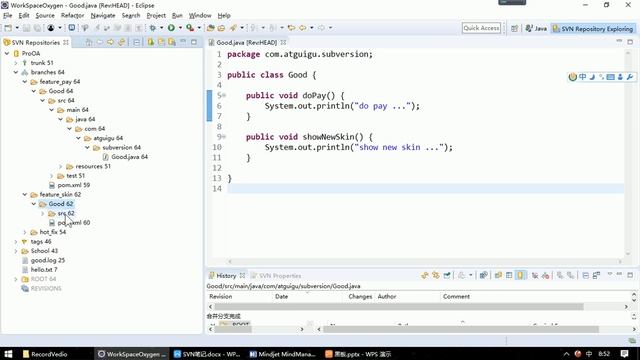Click the yellow back-navigation arrow in main toolbar
The image size is (640, 360).
[302, 28]
